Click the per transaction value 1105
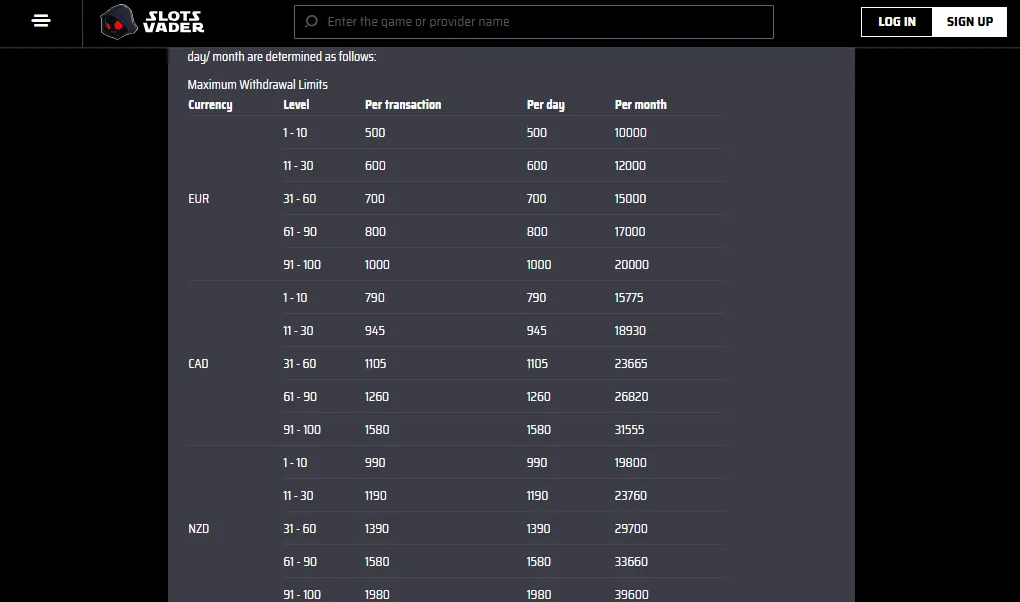The width and height of the screenshot is (1020, 602). click(375, 364)
